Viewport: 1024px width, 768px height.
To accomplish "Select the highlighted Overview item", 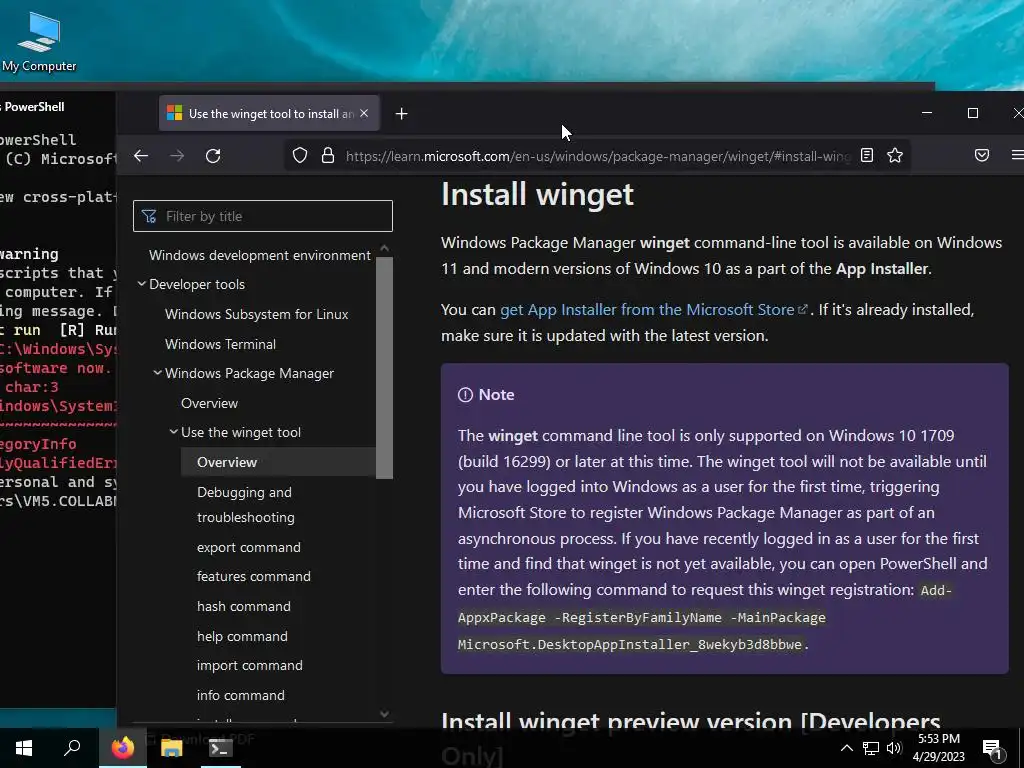I will click(278, 462).
